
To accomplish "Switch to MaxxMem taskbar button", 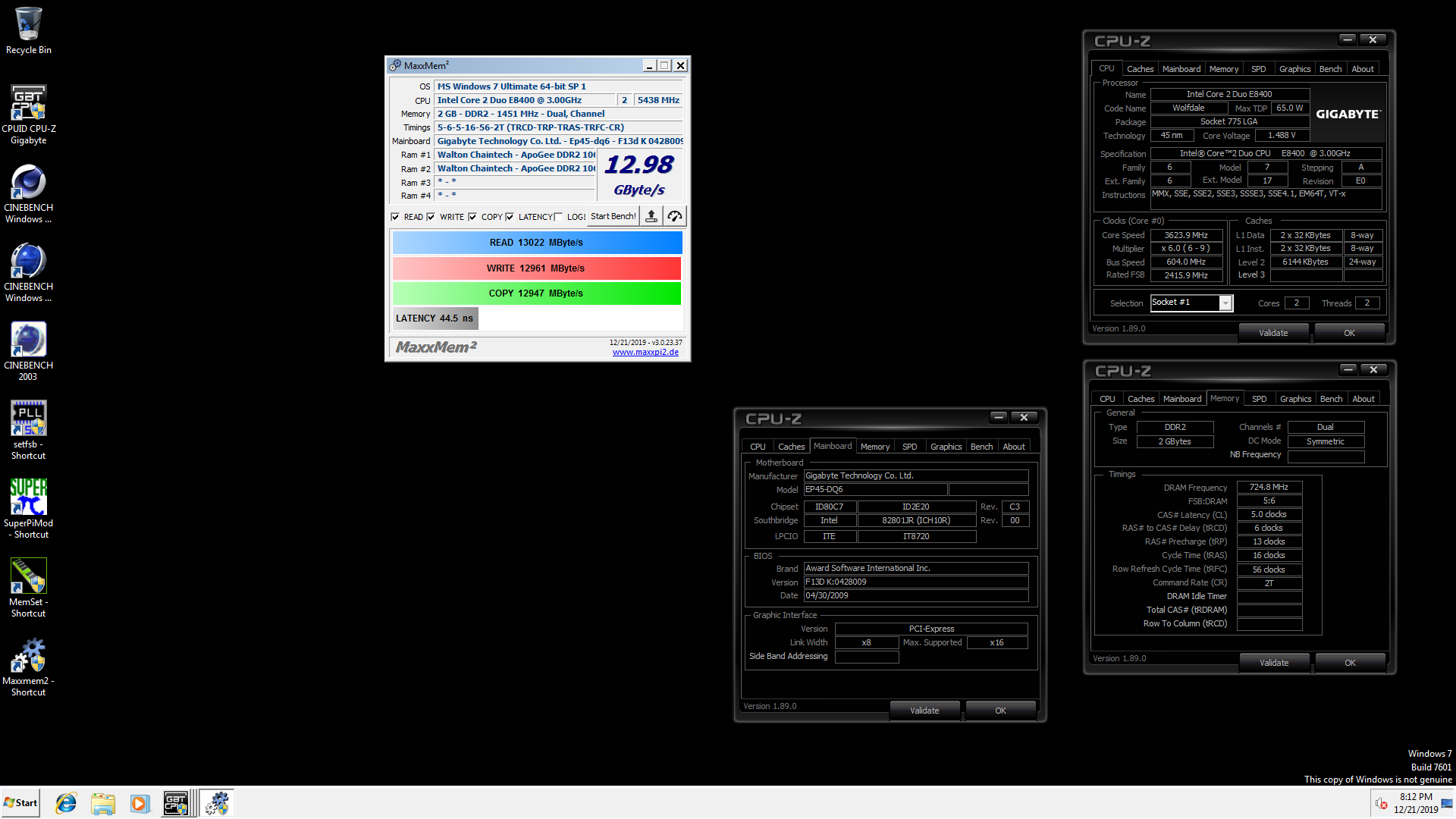I will tap(217, 803).
